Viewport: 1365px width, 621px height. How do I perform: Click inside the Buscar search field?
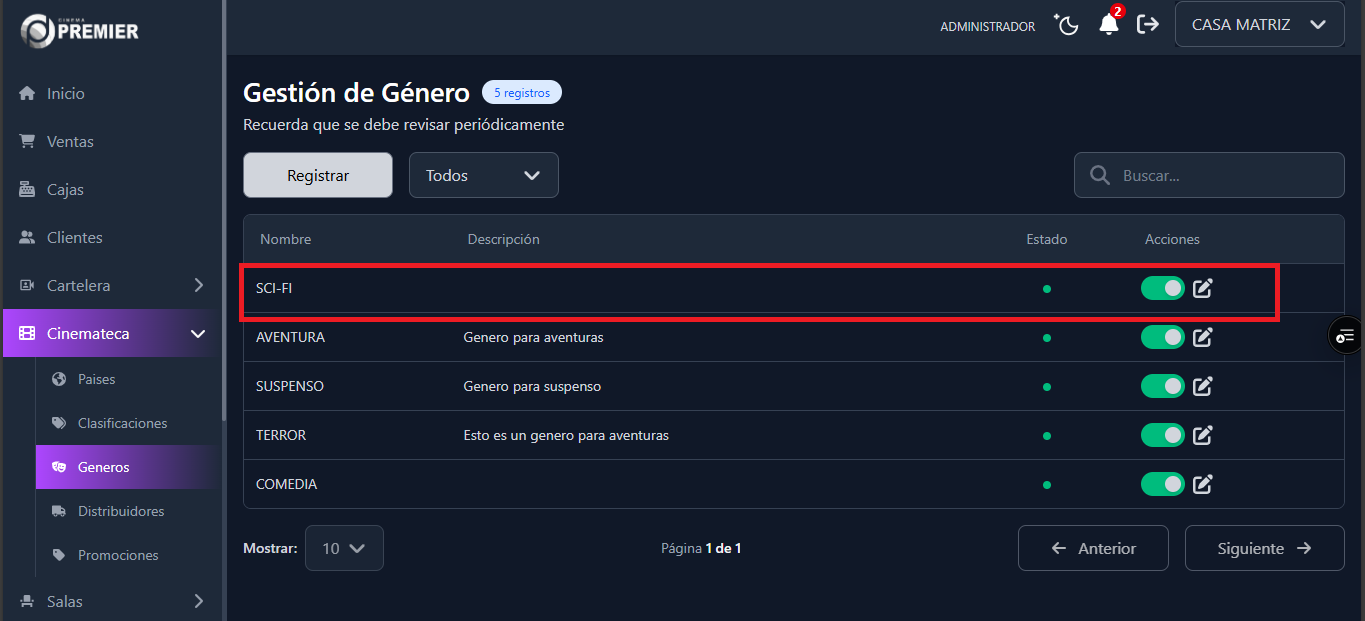(x=1208, y=175)
